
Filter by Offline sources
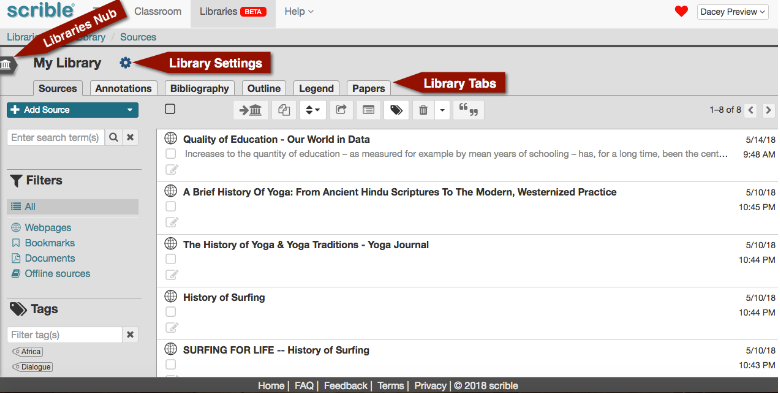point(57,274)
